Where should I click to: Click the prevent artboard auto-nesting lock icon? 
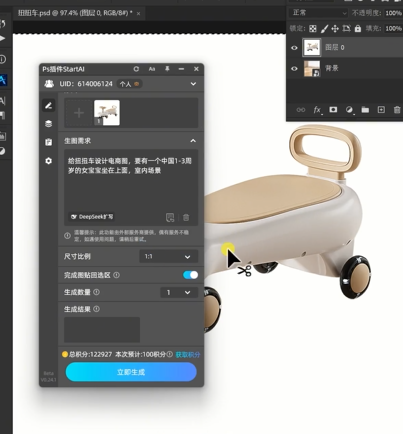click(x=346, y=29)
